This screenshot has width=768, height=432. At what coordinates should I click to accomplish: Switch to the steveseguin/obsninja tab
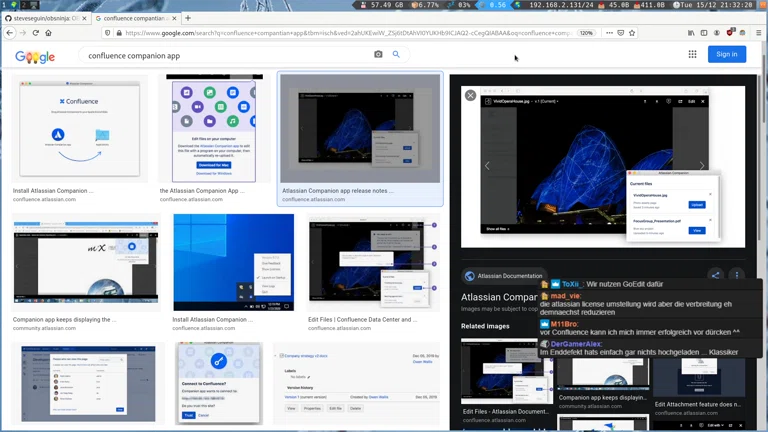pyautogui.click(x=45, y=18)
